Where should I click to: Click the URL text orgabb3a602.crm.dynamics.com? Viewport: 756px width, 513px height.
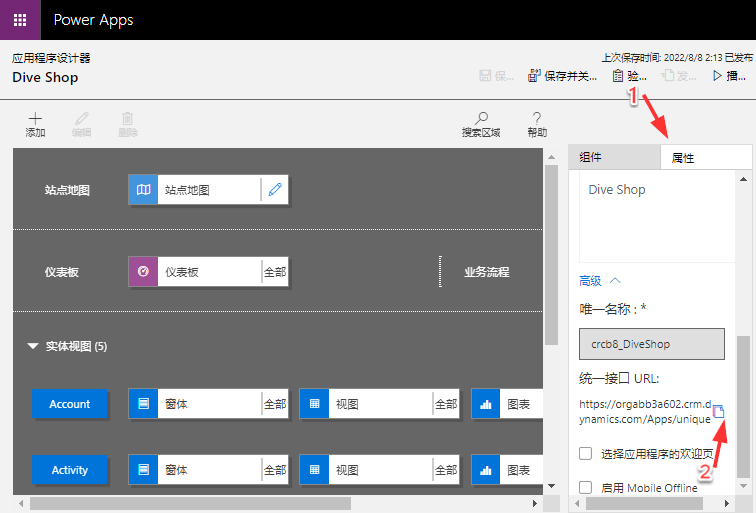point(645,411)
